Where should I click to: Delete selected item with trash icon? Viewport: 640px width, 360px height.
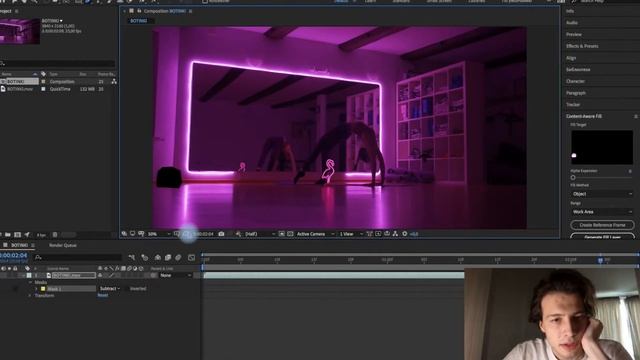point(55,235)
